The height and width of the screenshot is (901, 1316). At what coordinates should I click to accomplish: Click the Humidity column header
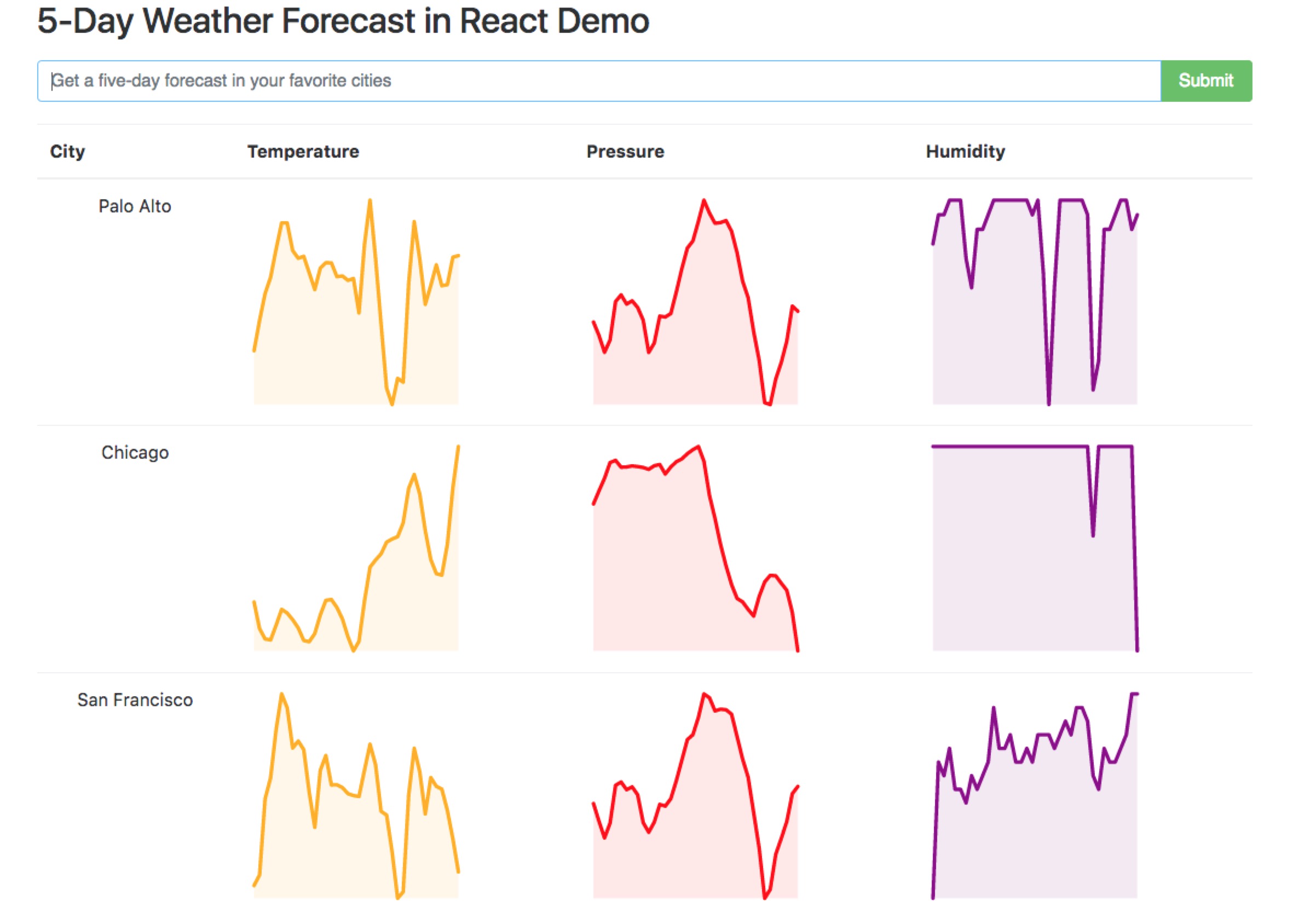pos(965,151)
